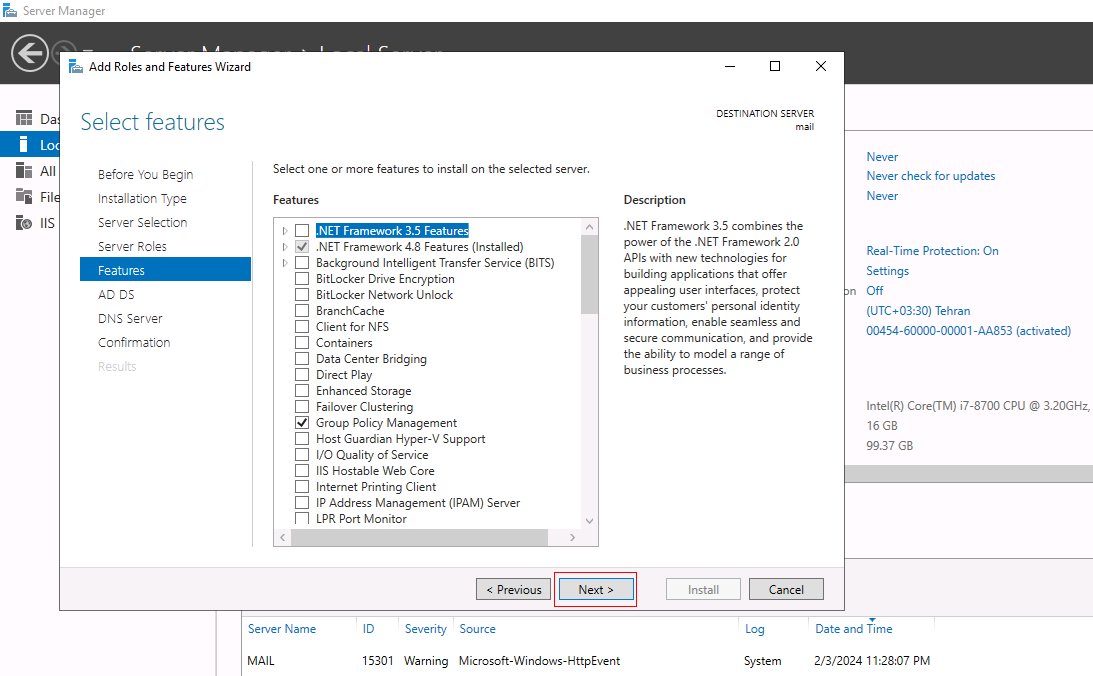Expand .NET Framework 3.5 Features node
The width and height of the screenshot is (1093, 676).
284,231
